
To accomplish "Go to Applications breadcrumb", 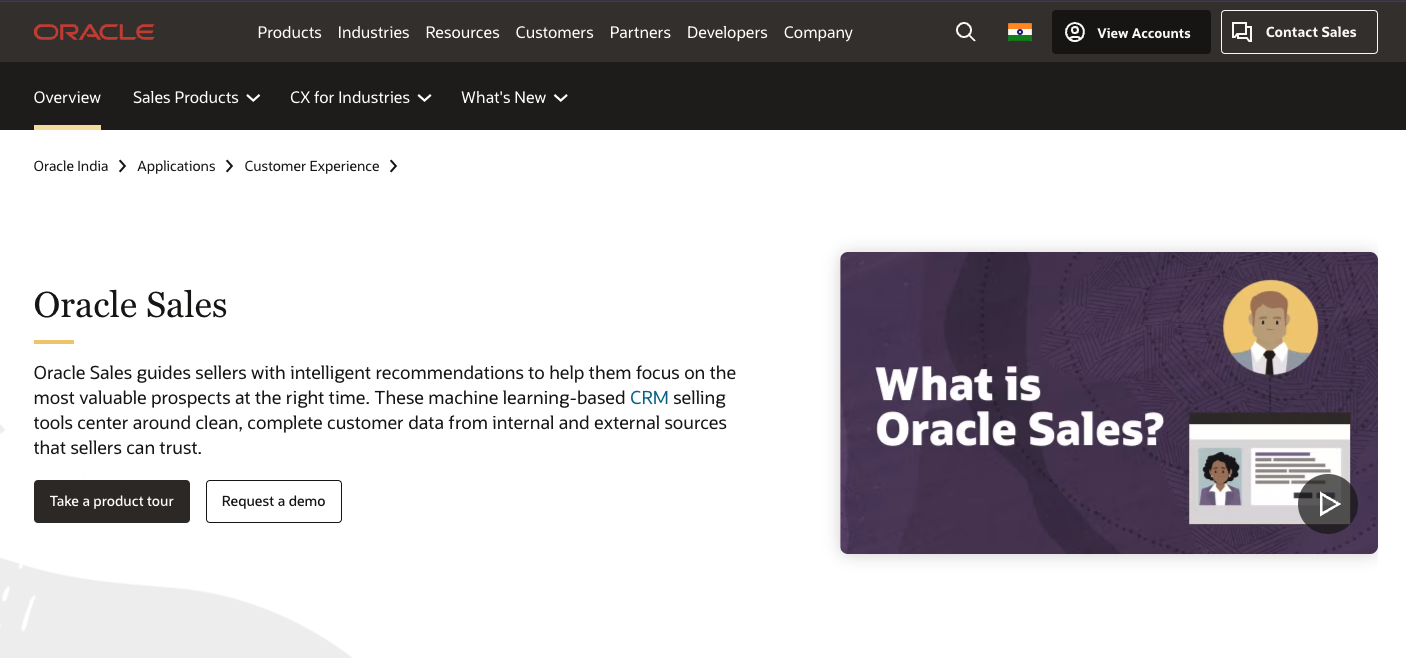I will click(176, 166).
